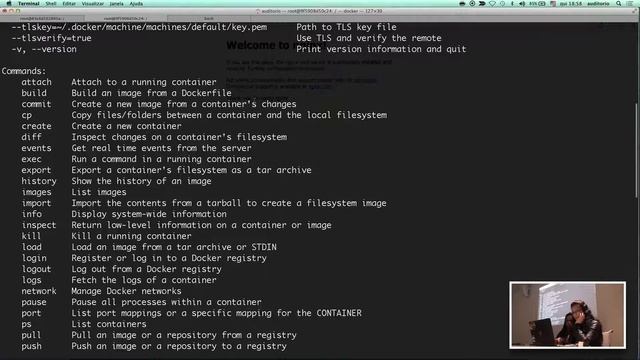Close the Terminal window with red button
640x360 pixels.
point(4,11)
